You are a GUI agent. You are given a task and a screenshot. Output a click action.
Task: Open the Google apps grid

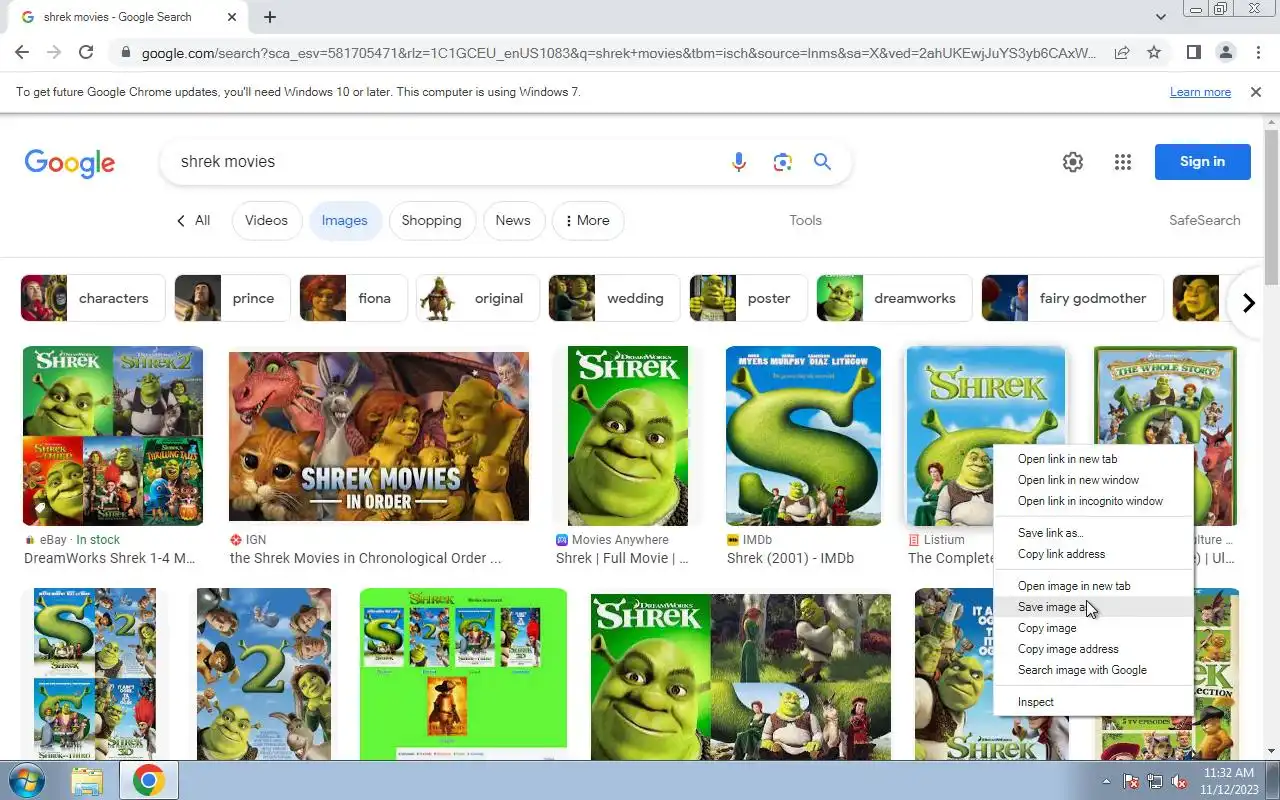[x=1123, y=162]
